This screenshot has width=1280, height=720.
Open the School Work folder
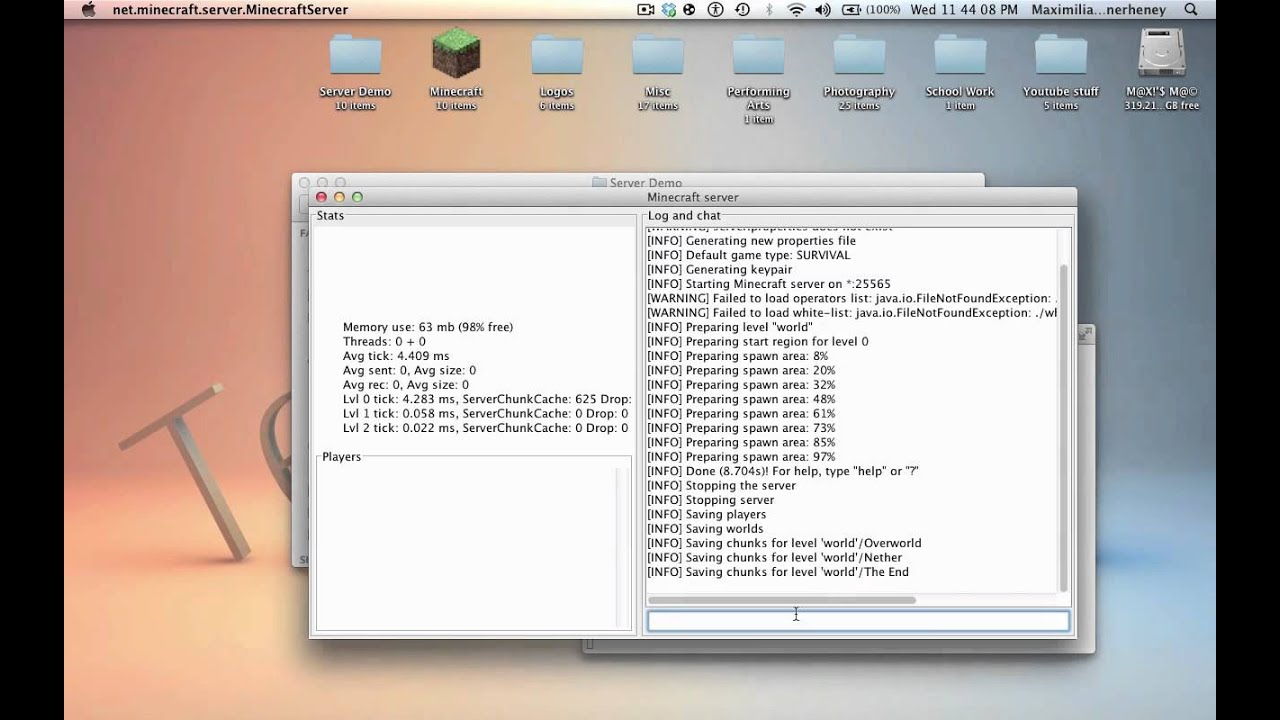960,55
